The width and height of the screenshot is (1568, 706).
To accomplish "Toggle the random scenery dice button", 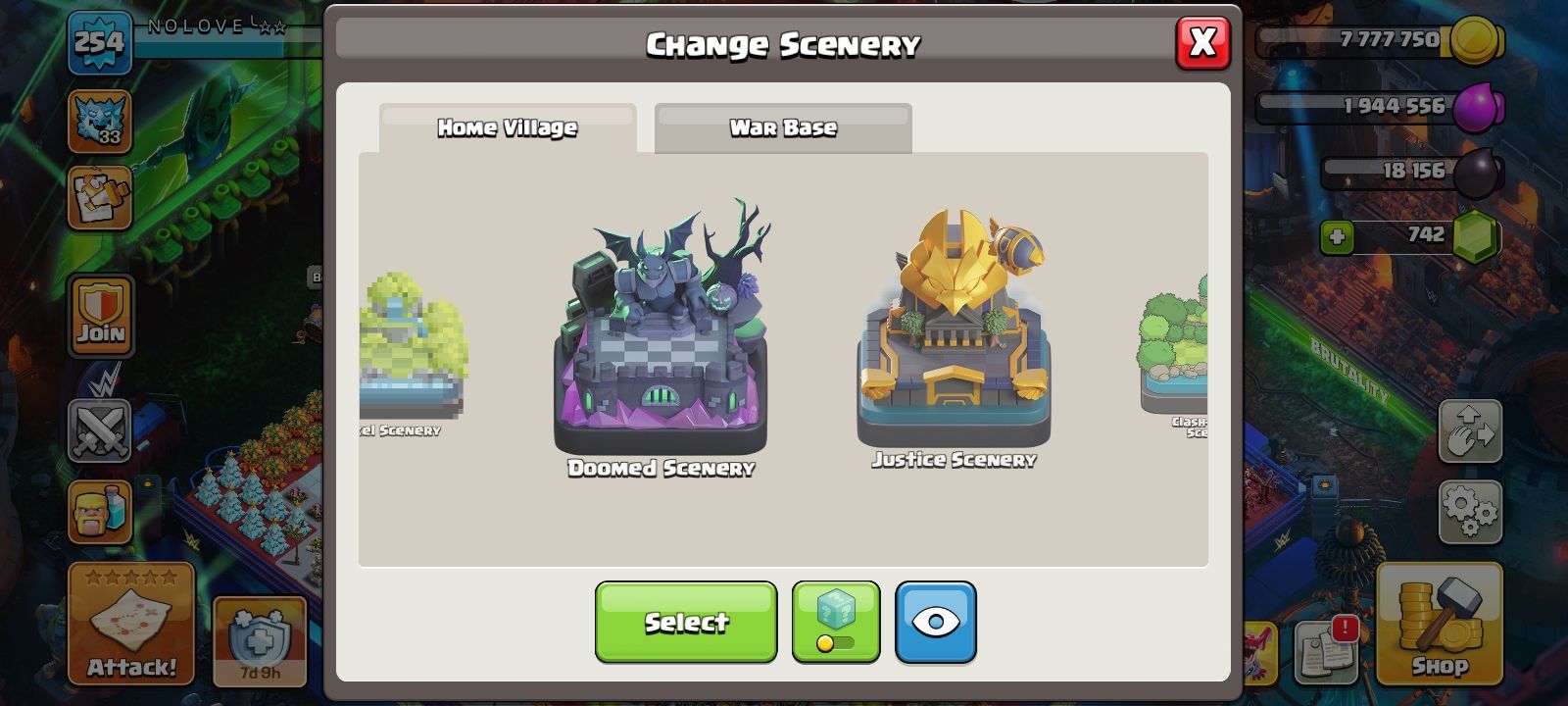I will tap(835, 622).
